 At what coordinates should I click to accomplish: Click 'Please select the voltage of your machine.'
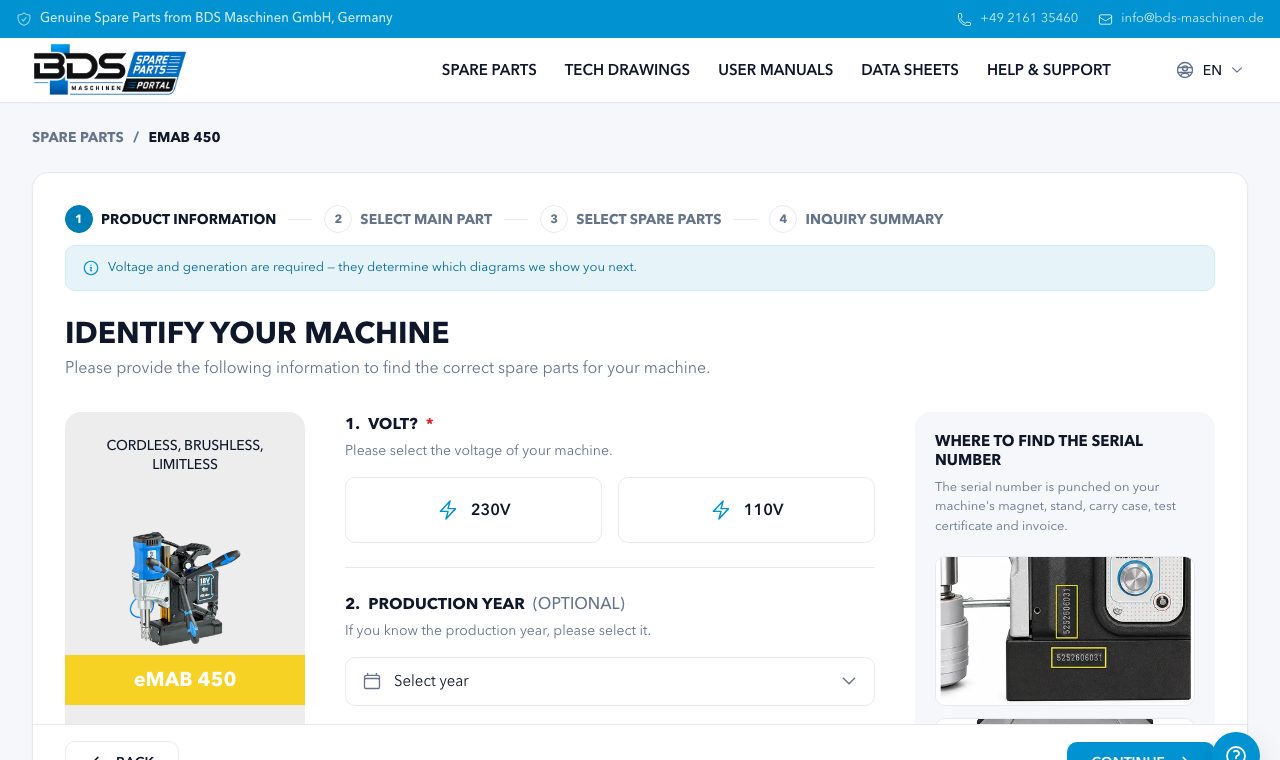[x=479, y=451]
